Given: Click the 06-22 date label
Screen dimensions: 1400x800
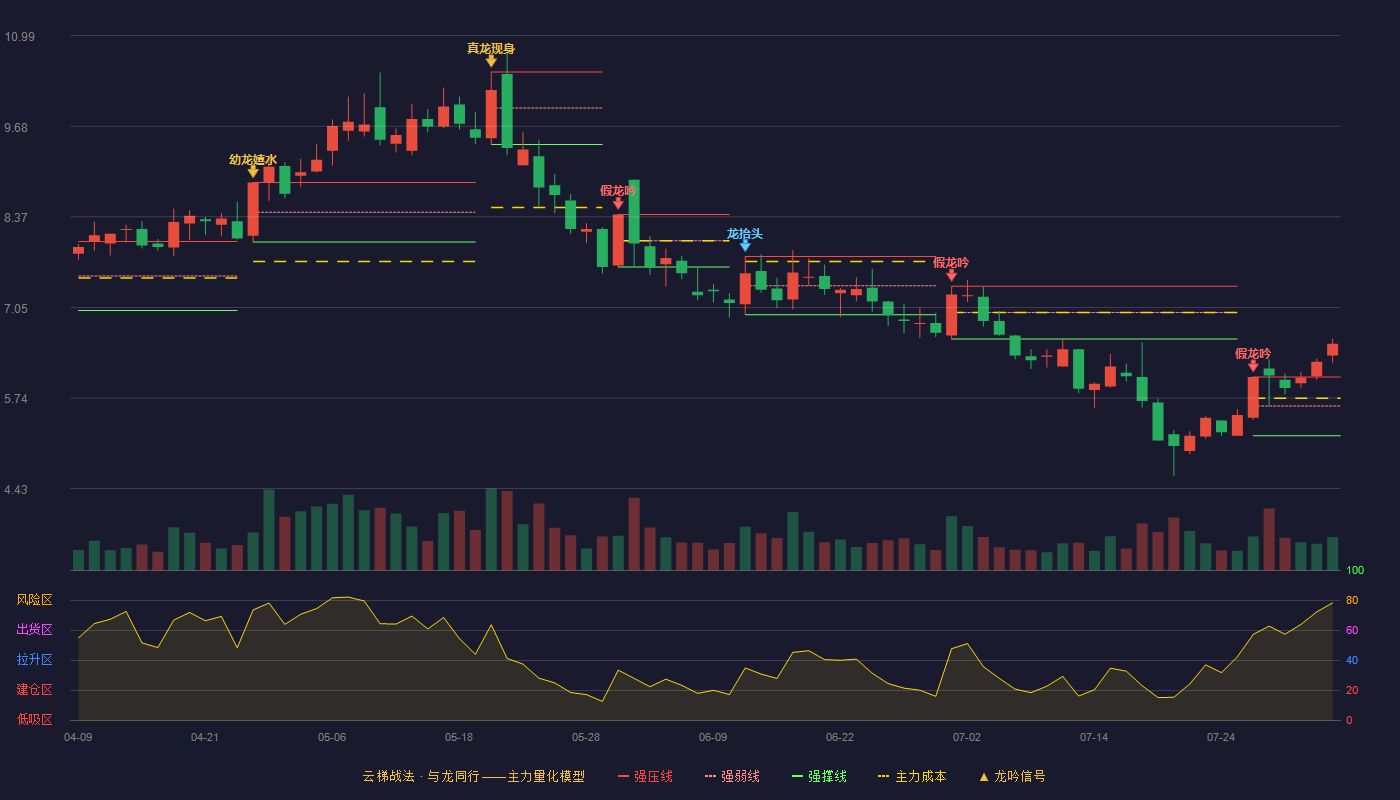Looking at the screenshot, I should click(x=840, y=737).
